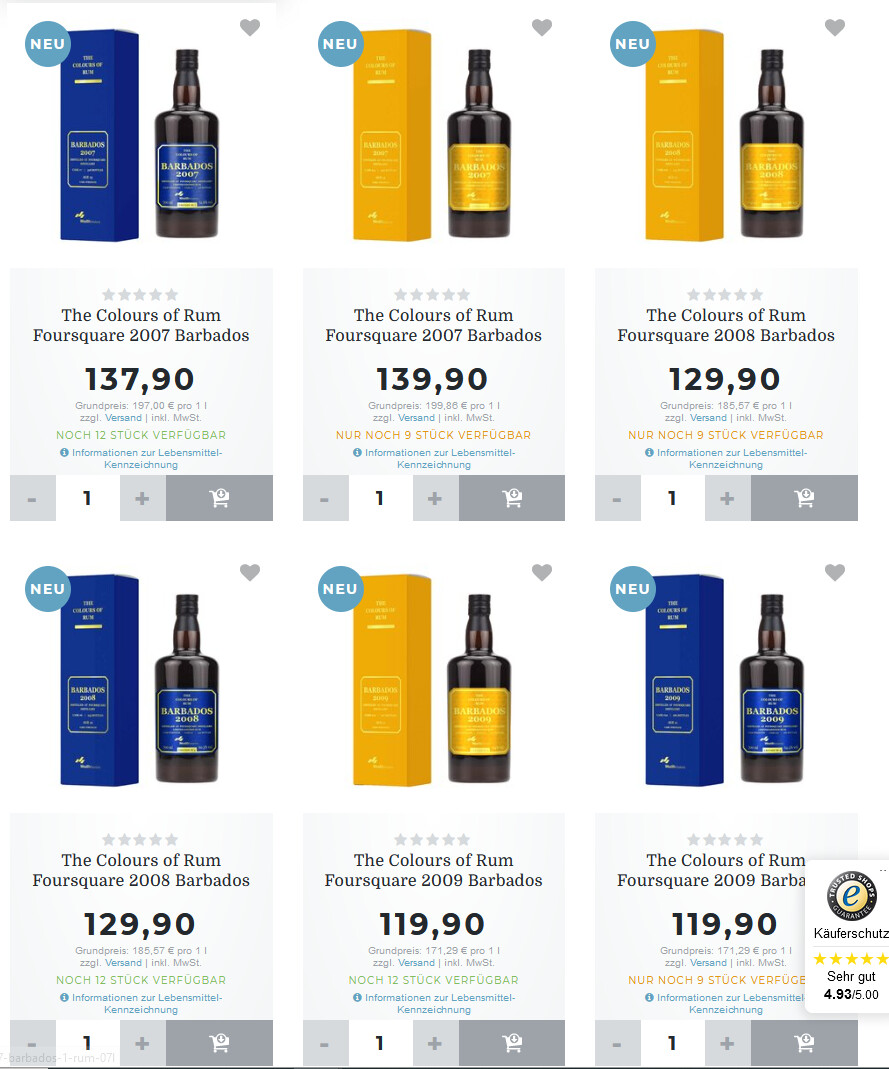The width and height of the screenshot is (889, 1069).
Task: Favorite the blue-box Barbados 2007 rum with heart
Action: pyautogui.click(x=250, y=27)
